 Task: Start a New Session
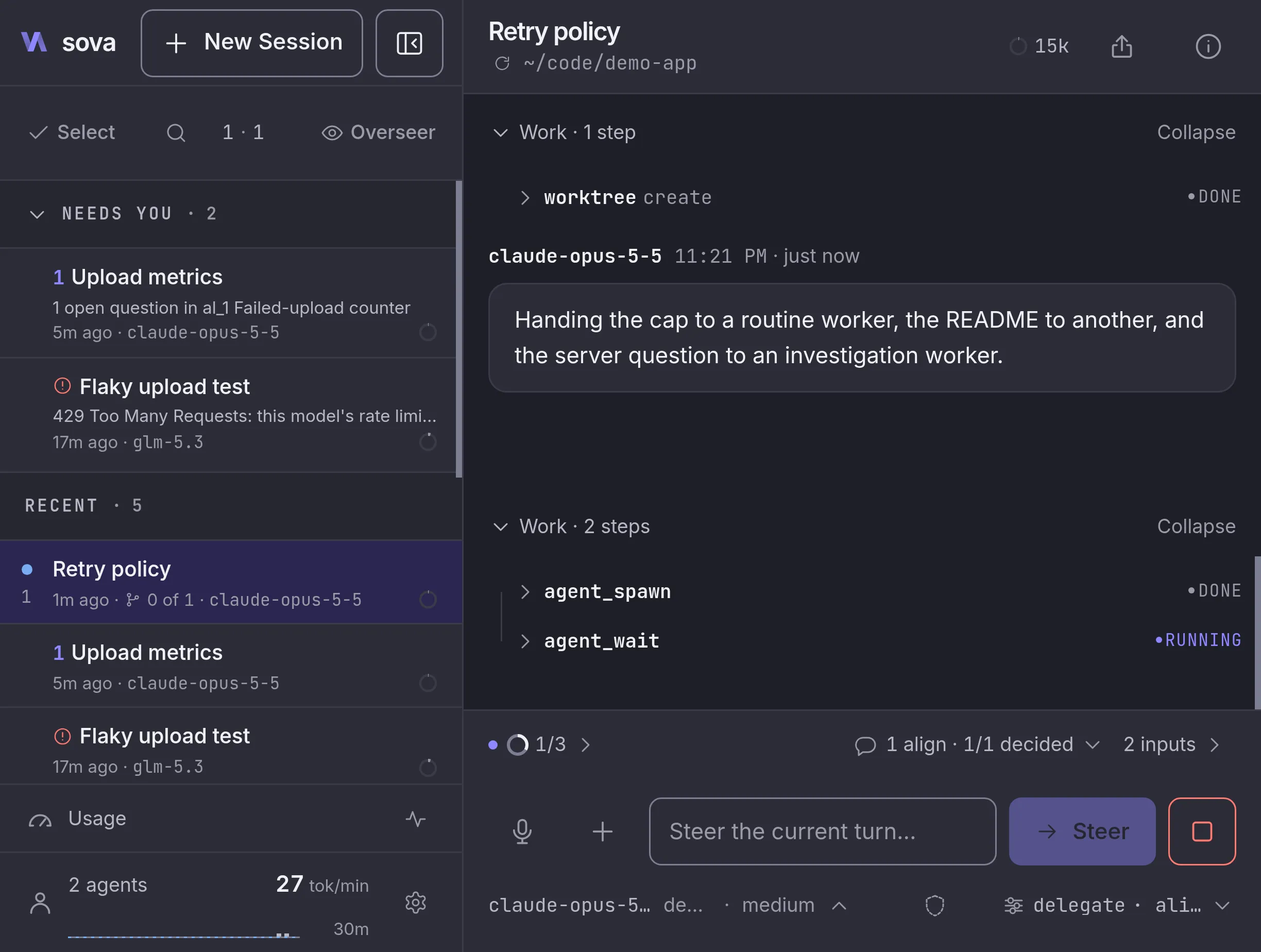252,43
